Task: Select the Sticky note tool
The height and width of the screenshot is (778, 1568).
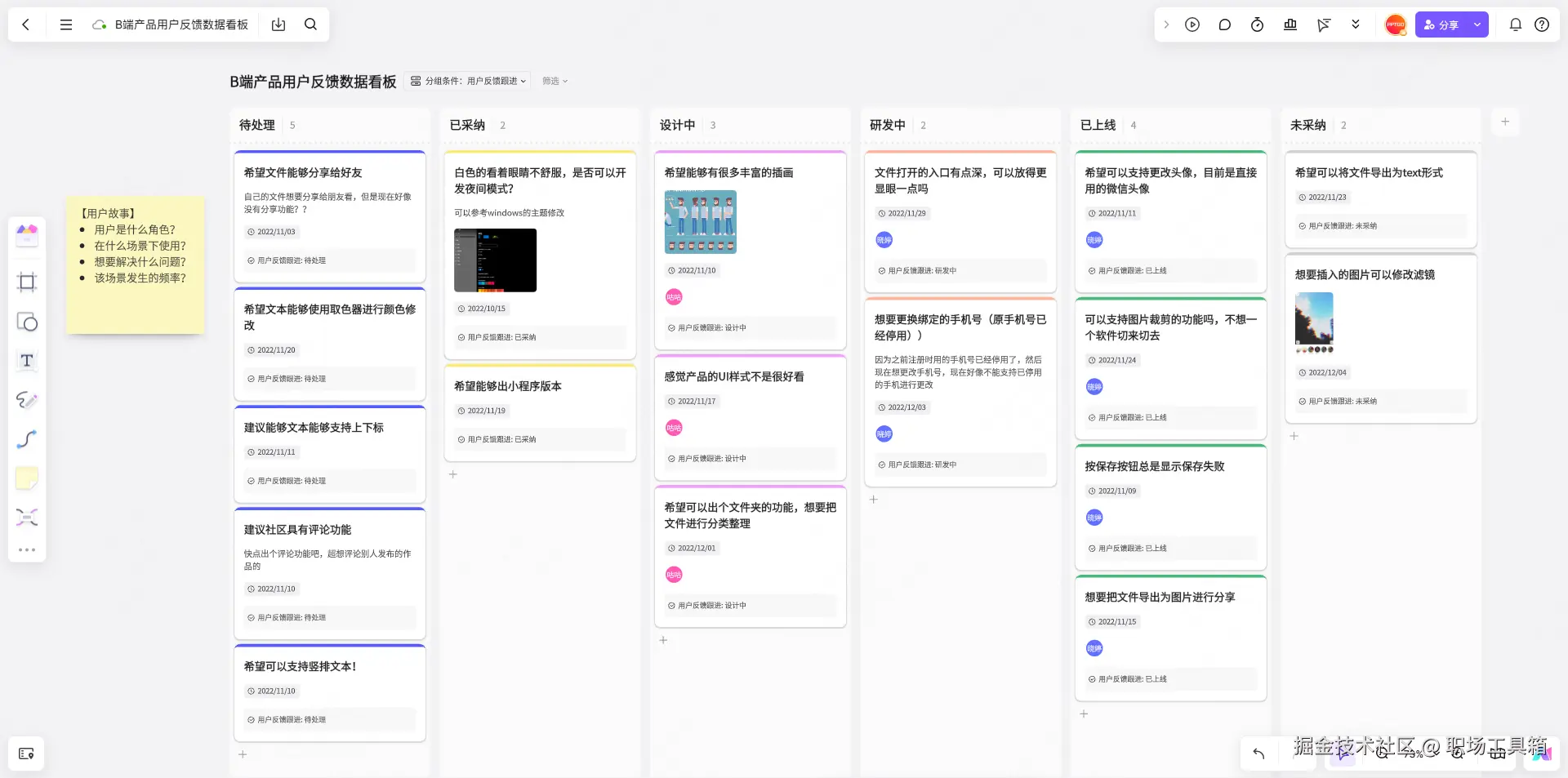Action: 27,478
